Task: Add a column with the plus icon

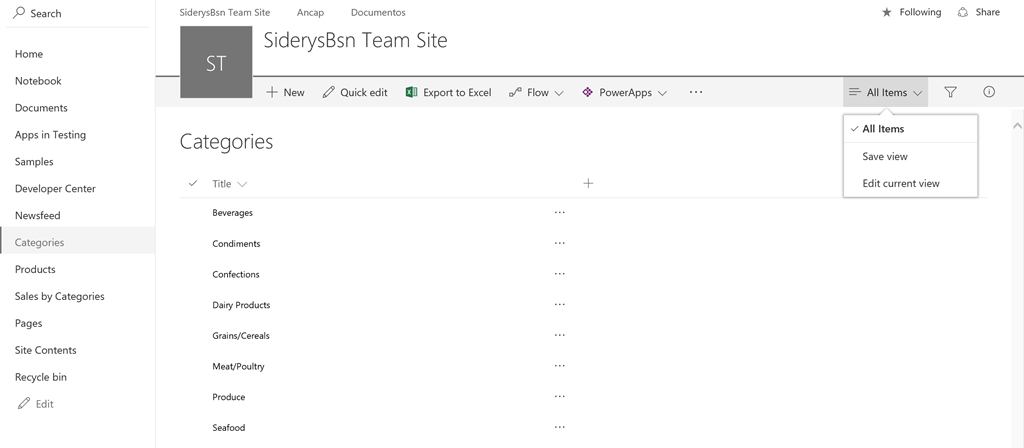Action: 588,184
